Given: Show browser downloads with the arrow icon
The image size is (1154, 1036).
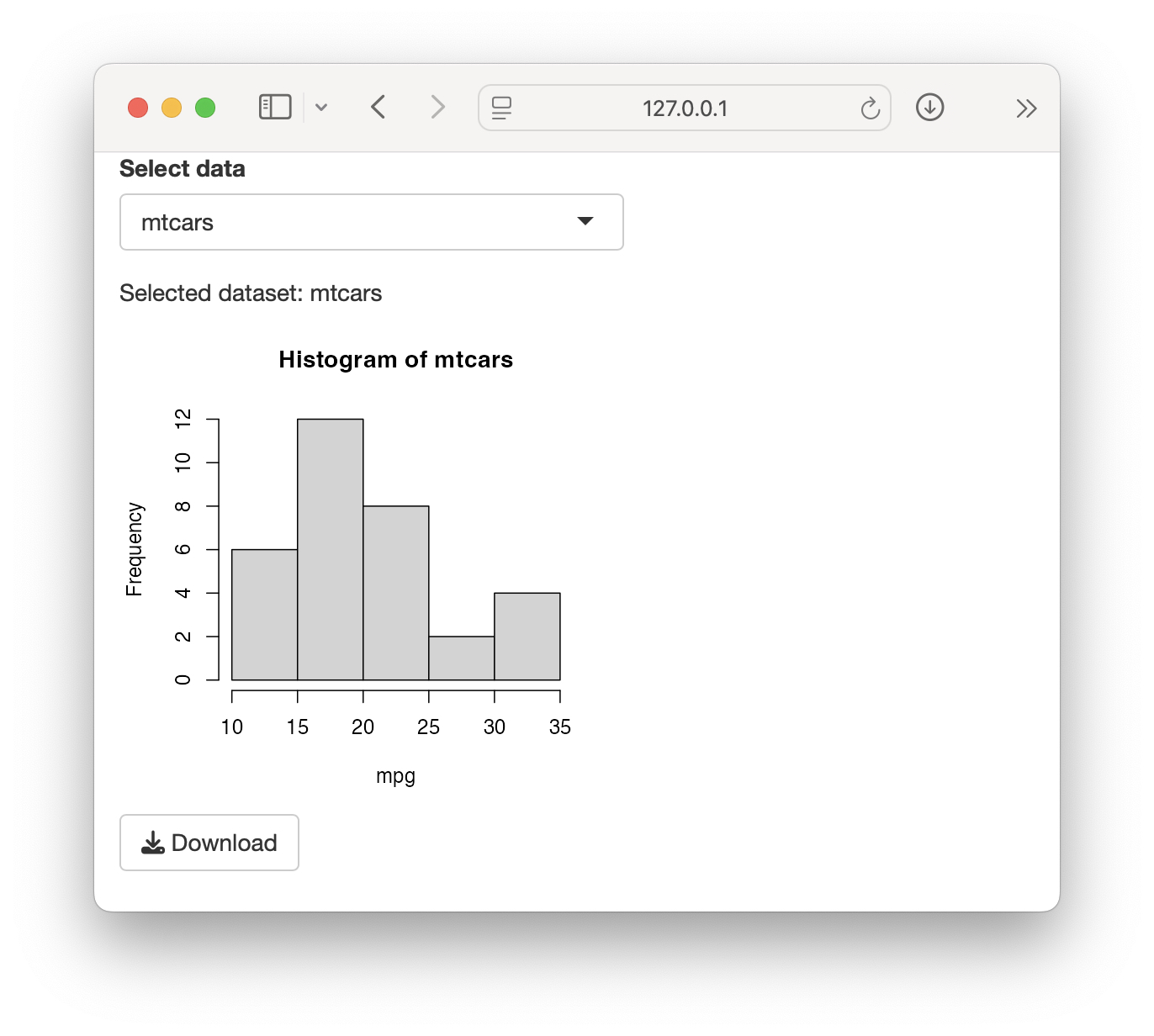Looking at the screenshot, I should [929, 107].
